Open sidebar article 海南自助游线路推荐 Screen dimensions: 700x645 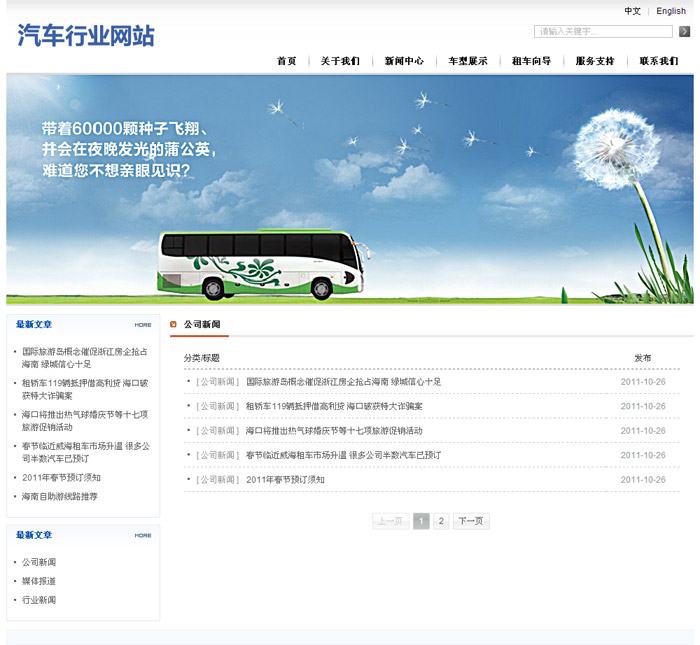click(x=60, y=496)
